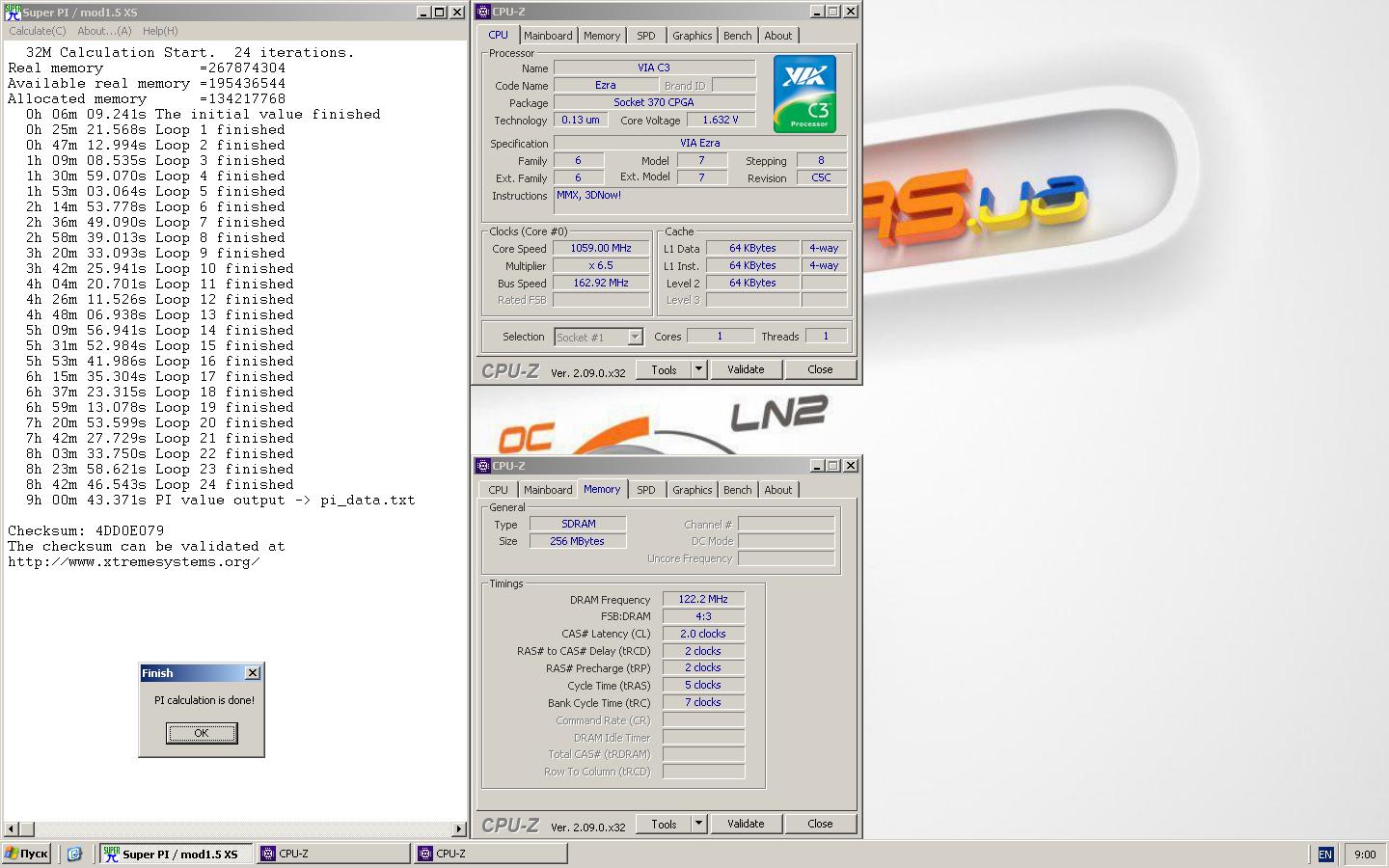The height and width of the screenshot is (868, 1389).
Task: Switch to Memory tab in upper CPU-Z
Action: 602,36
